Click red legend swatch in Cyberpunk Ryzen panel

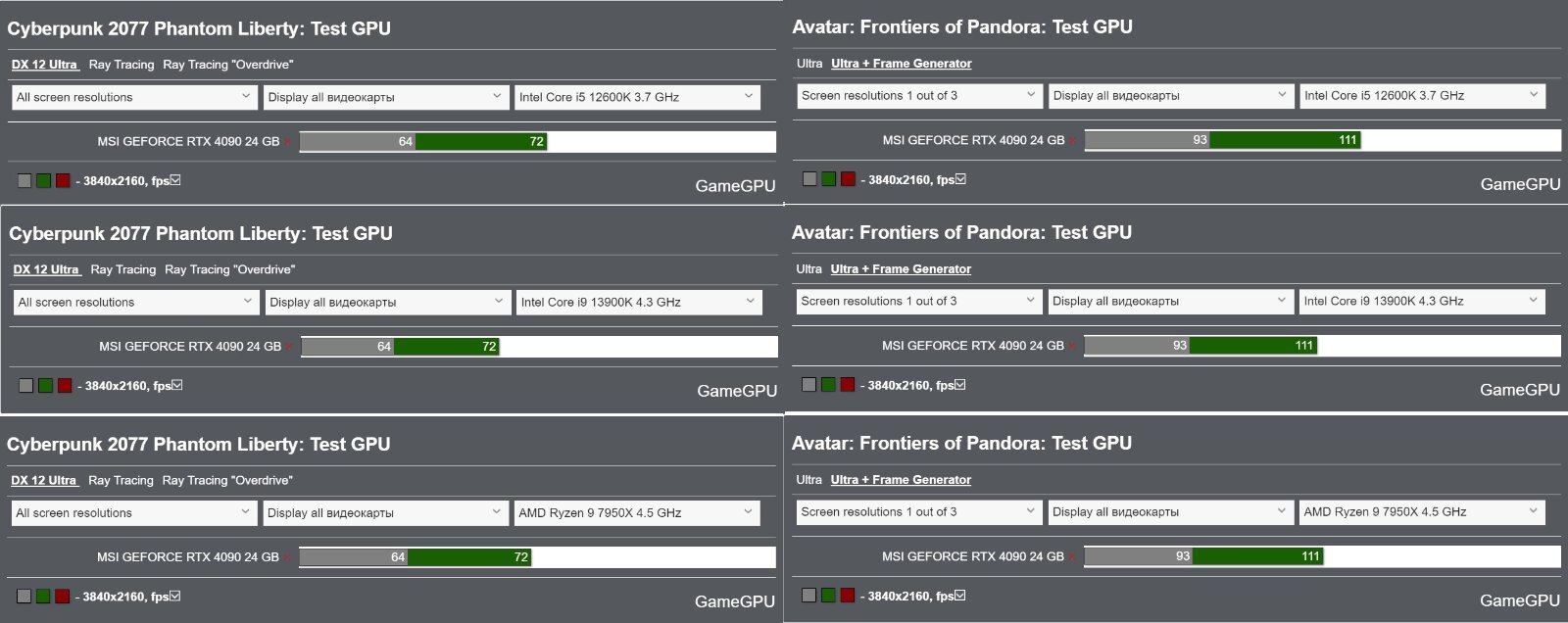[63, 596]
